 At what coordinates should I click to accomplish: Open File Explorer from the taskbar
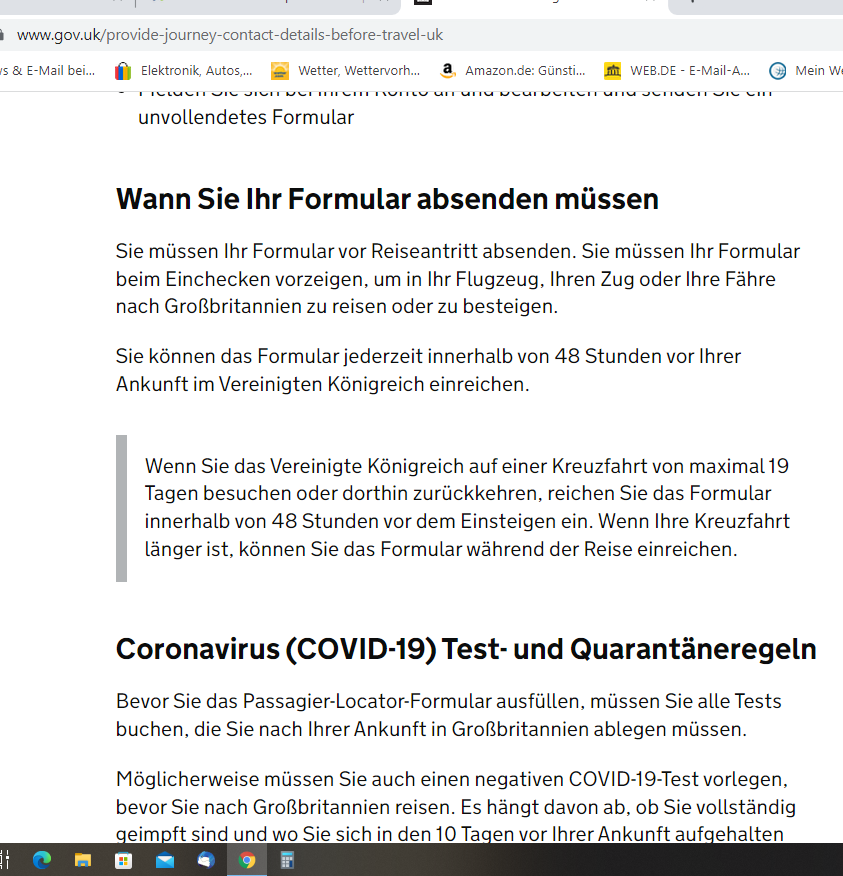[83, 860]
